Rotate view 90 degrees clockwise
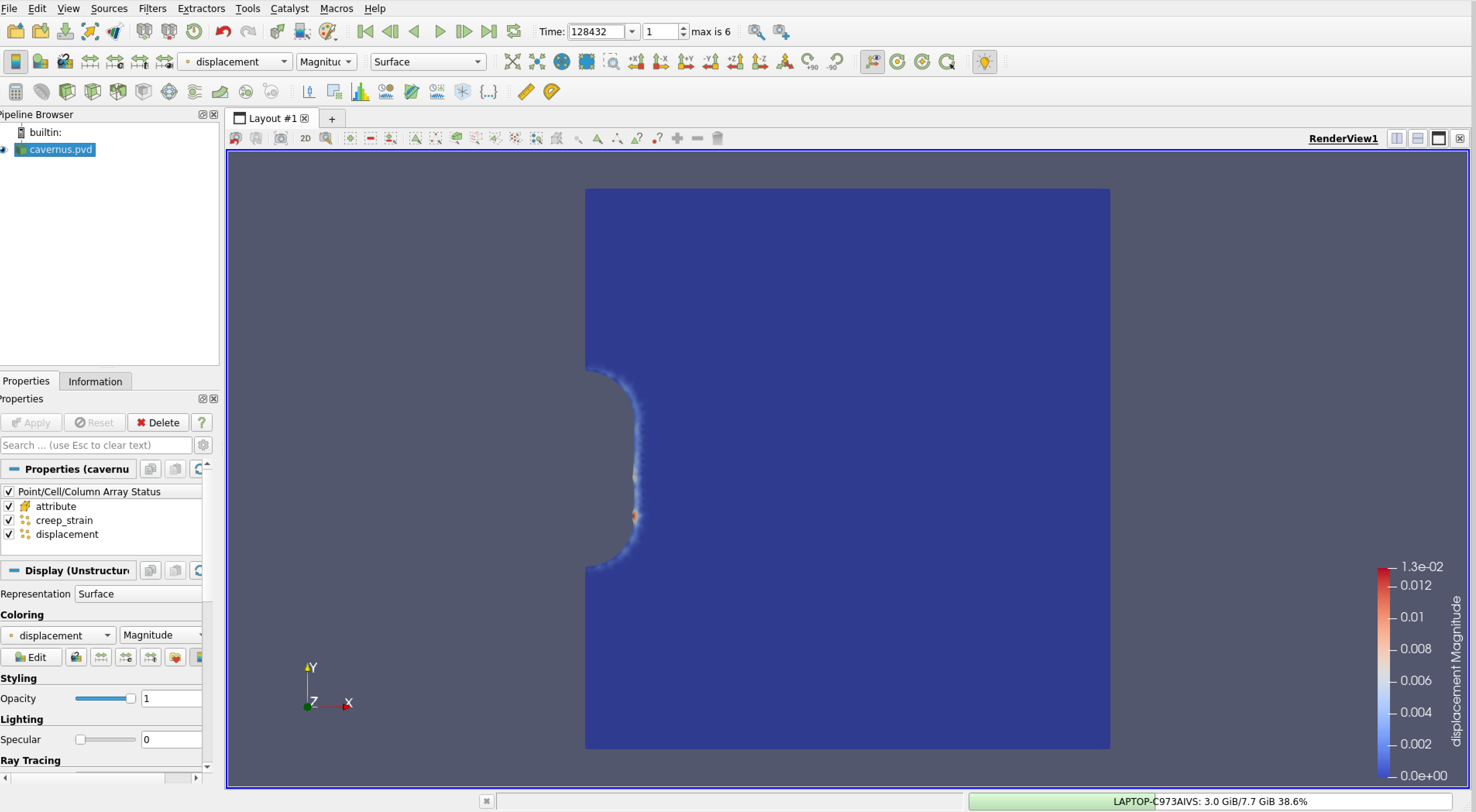The height and width of the screenshot is (812, 1476). 809,61
